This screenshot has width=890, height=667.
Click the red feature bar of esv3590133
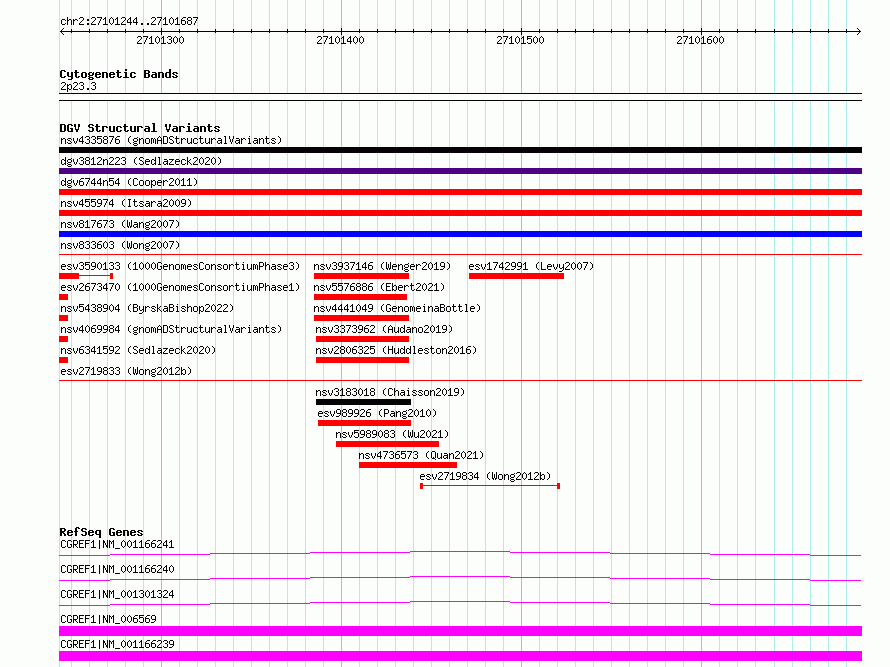86,276
